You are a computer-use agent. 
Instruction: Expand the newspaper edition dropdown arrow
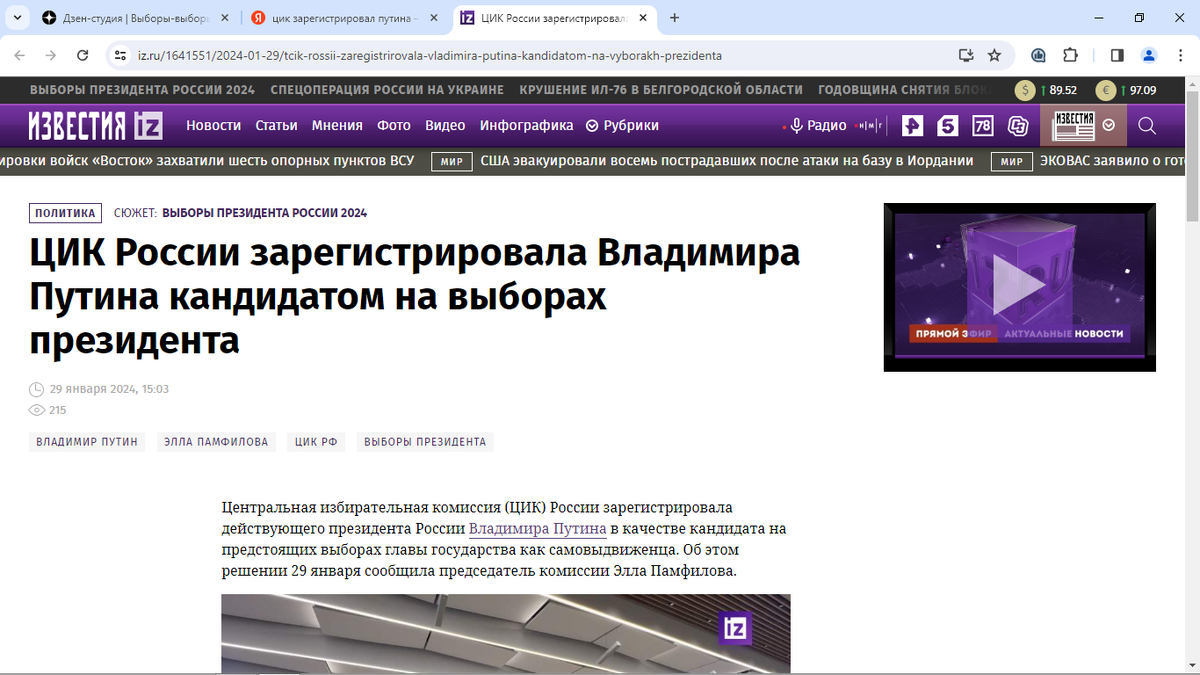(x=1109, y=125)
